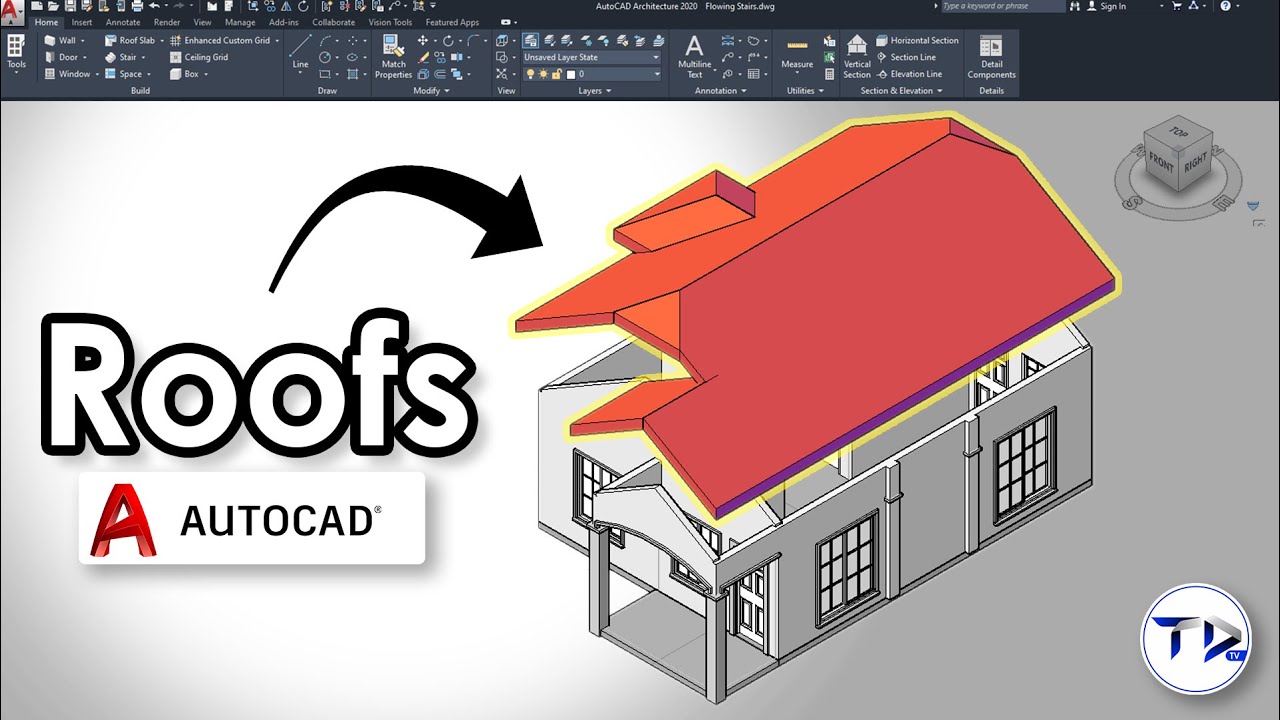Open the Roof Slab dropdown arrow
1280x720 pixels.
pyautogui.click(x=162, y=41)
